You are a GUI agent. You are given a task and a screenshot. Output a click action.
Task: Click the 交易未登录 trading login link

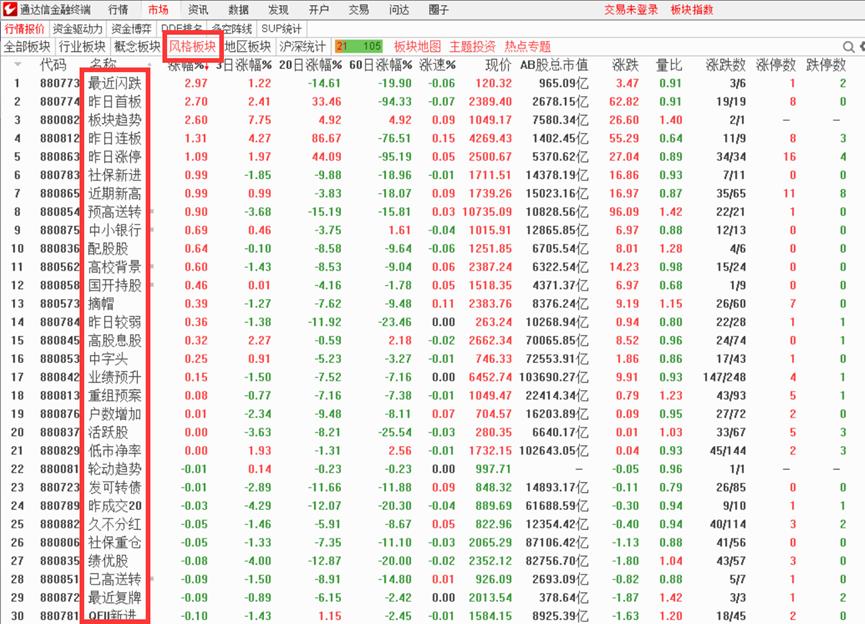click(x=633, y=9)
